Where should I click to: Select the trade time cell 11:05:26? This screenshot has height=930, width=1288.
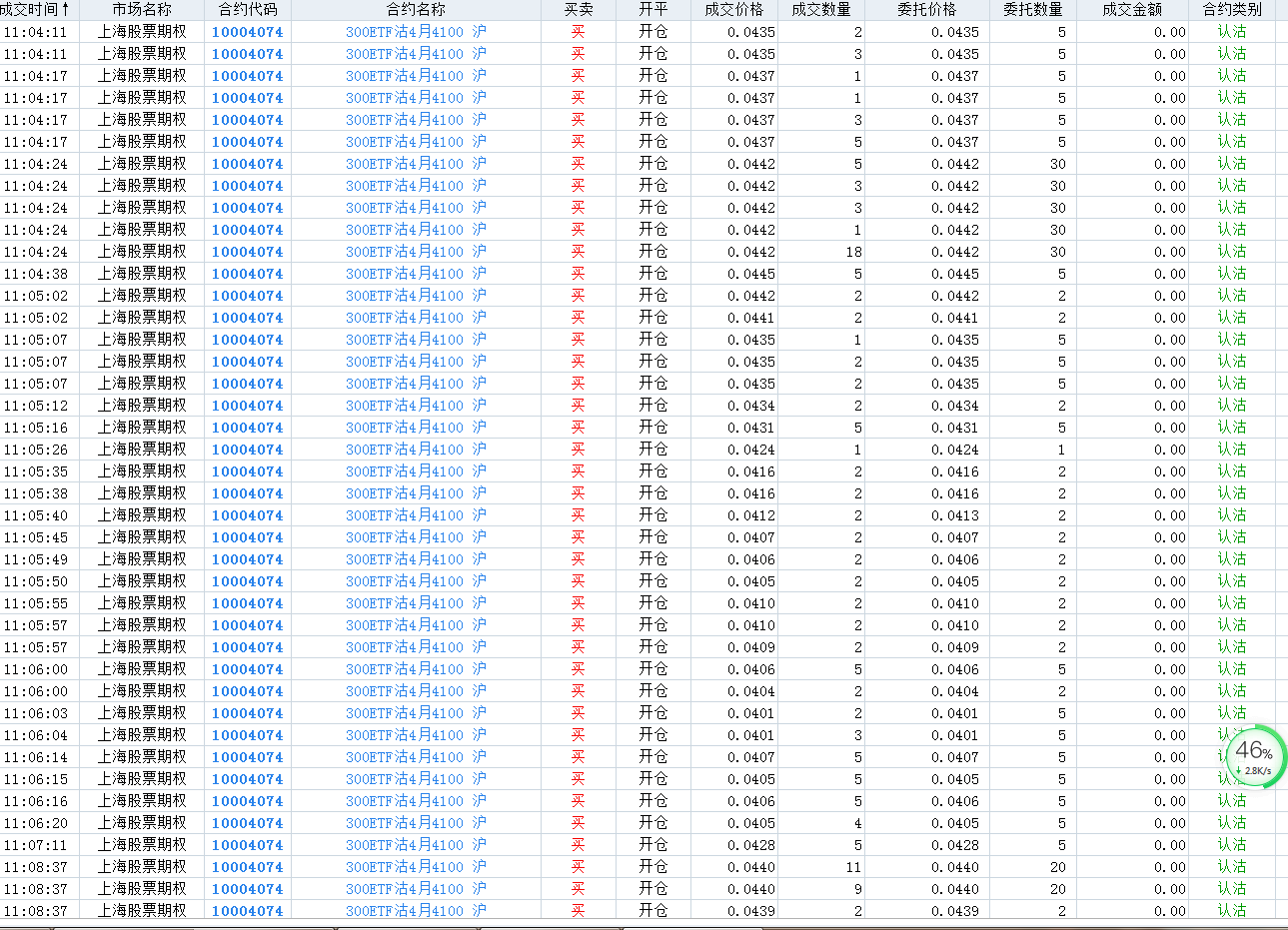click(36, 450)
